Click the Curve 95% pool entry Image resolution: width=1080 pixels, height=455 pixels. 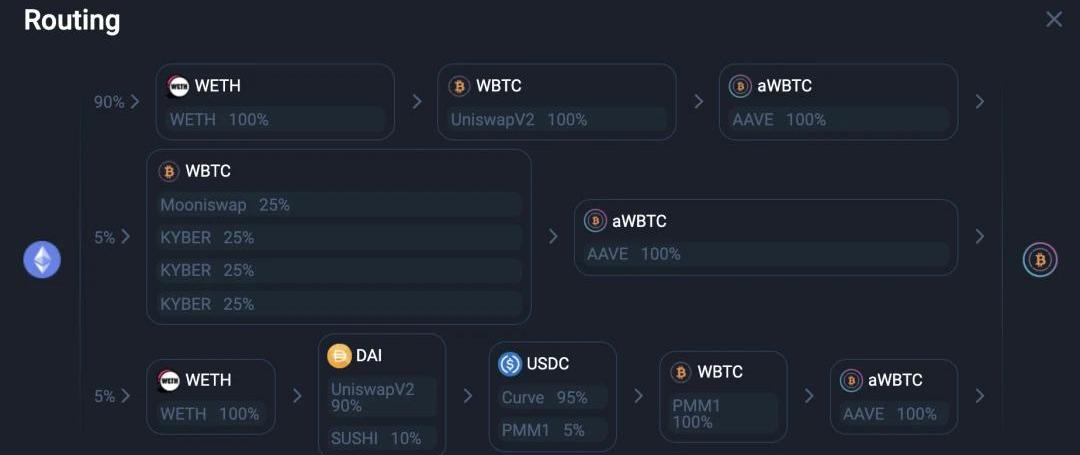pyautogui.click(x=552, y=397)
